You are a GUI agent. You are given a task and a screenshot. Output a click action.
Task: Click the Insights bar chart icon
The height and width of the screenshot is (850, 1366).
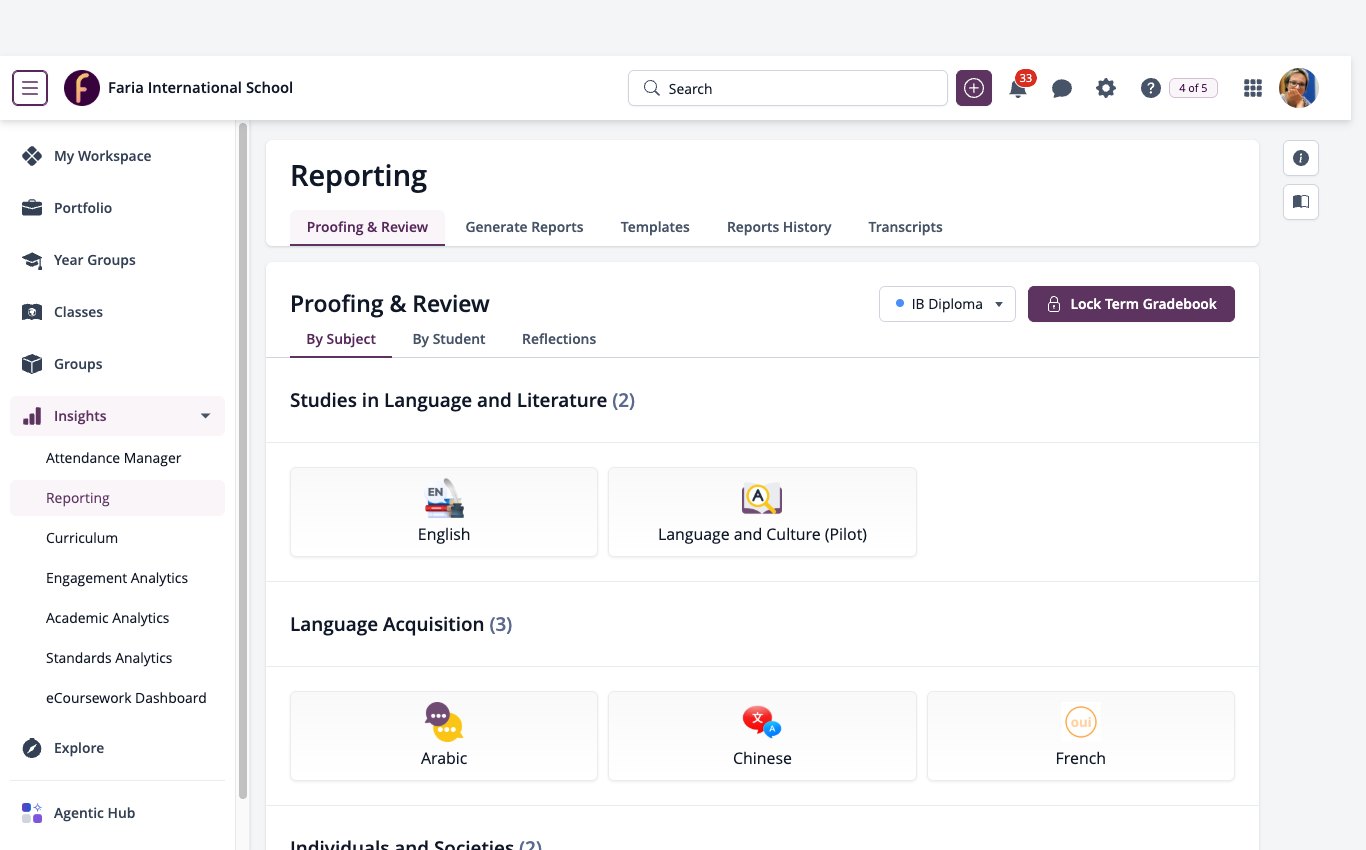coord(32,416)
